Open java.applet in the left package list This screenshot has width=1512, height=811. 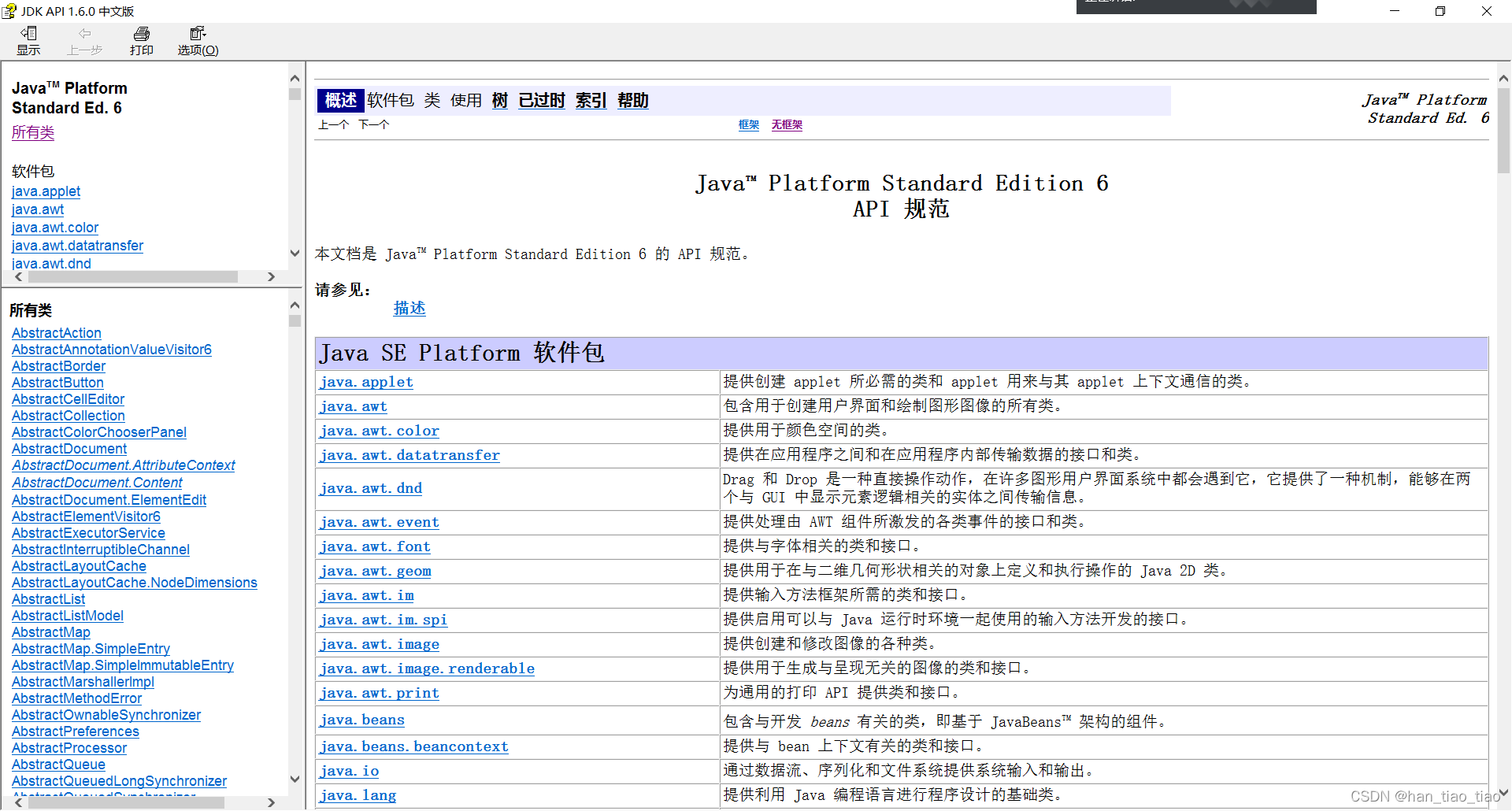(x=46, y=191)
